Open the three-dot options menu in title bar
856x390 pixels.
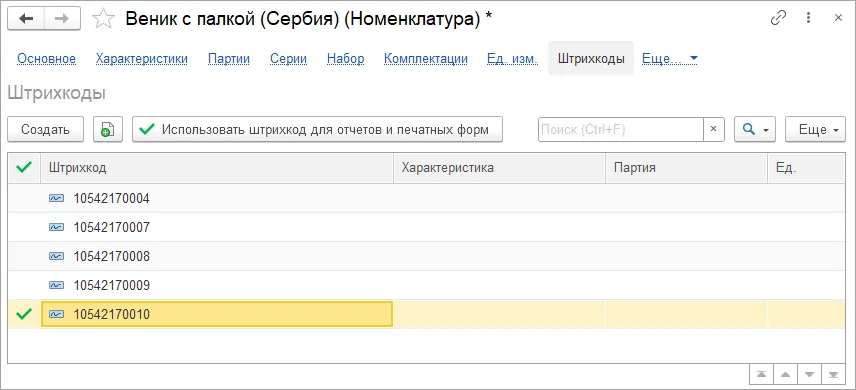click(x=809, y=19)
